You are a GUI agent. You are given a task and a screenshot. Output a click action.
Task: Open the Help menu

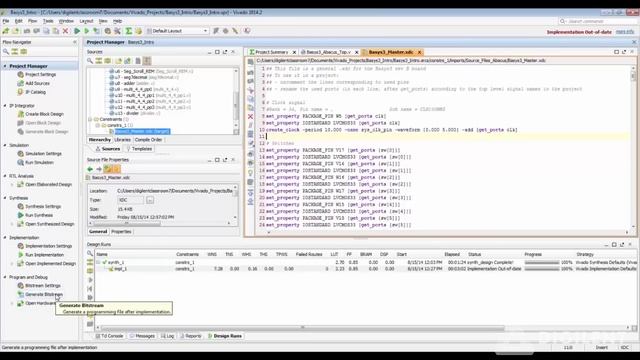coord(118,21)
